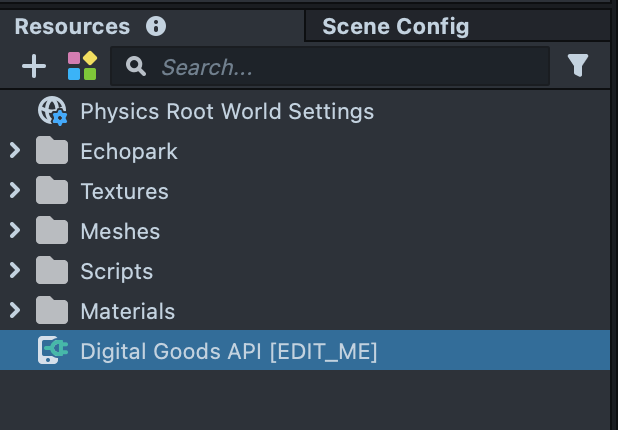
Task: Click the Materials folder icon
Action: (52, 311)
